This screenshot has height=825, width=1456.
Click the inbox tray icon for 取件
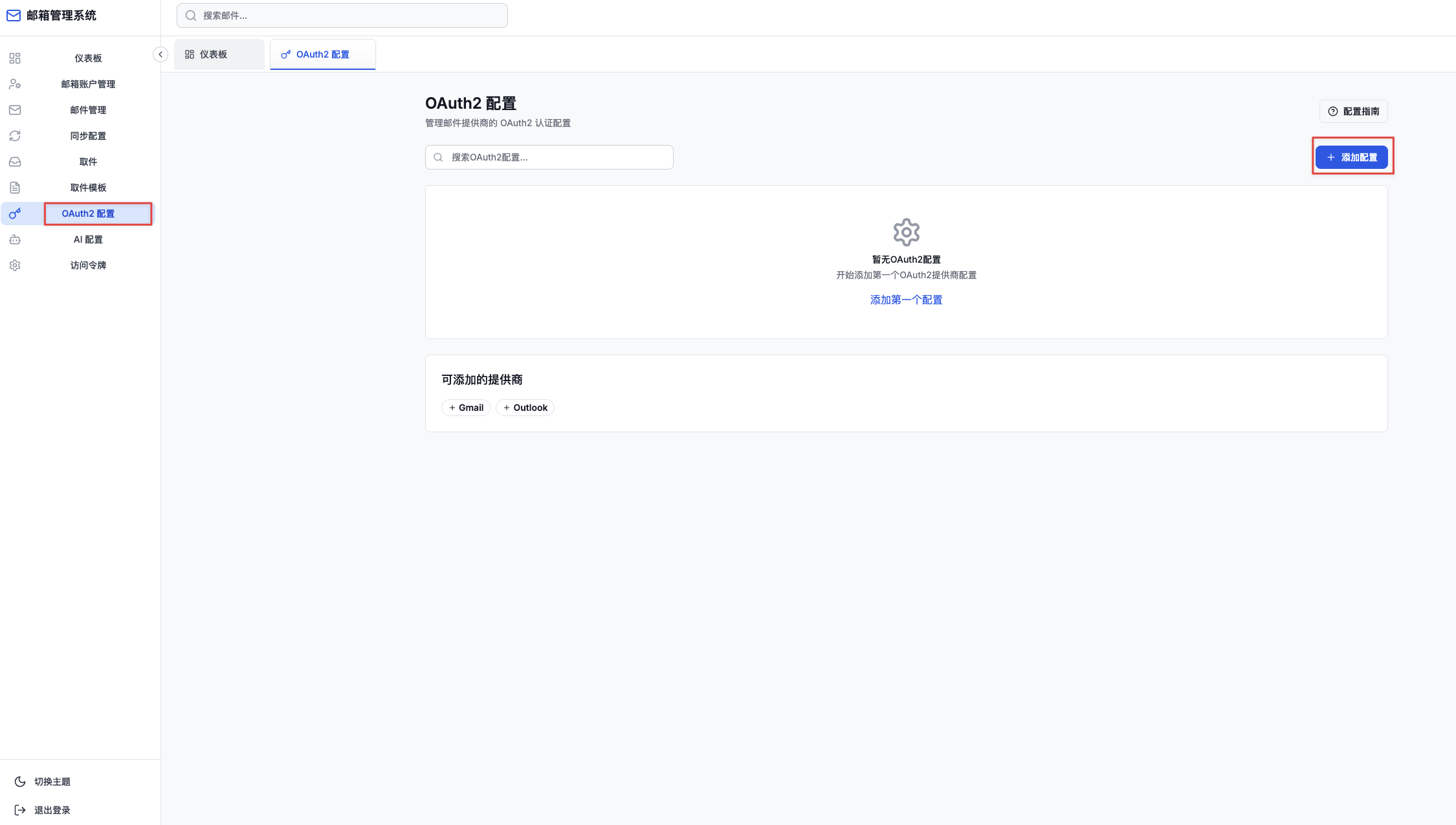tap(15, 162)
